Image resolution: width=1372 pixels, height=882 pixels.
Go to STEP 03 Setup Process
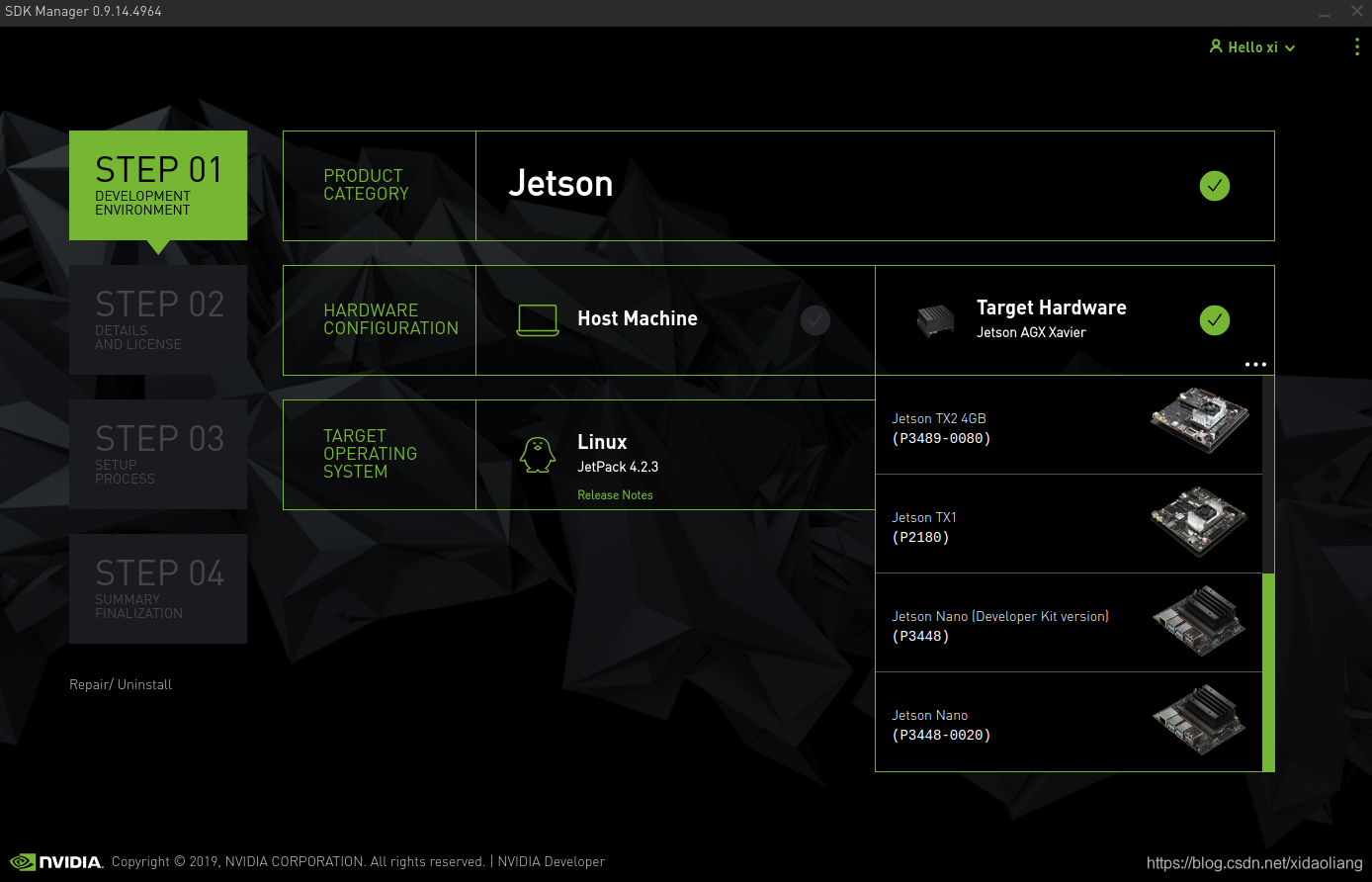[x=158, y=454]
